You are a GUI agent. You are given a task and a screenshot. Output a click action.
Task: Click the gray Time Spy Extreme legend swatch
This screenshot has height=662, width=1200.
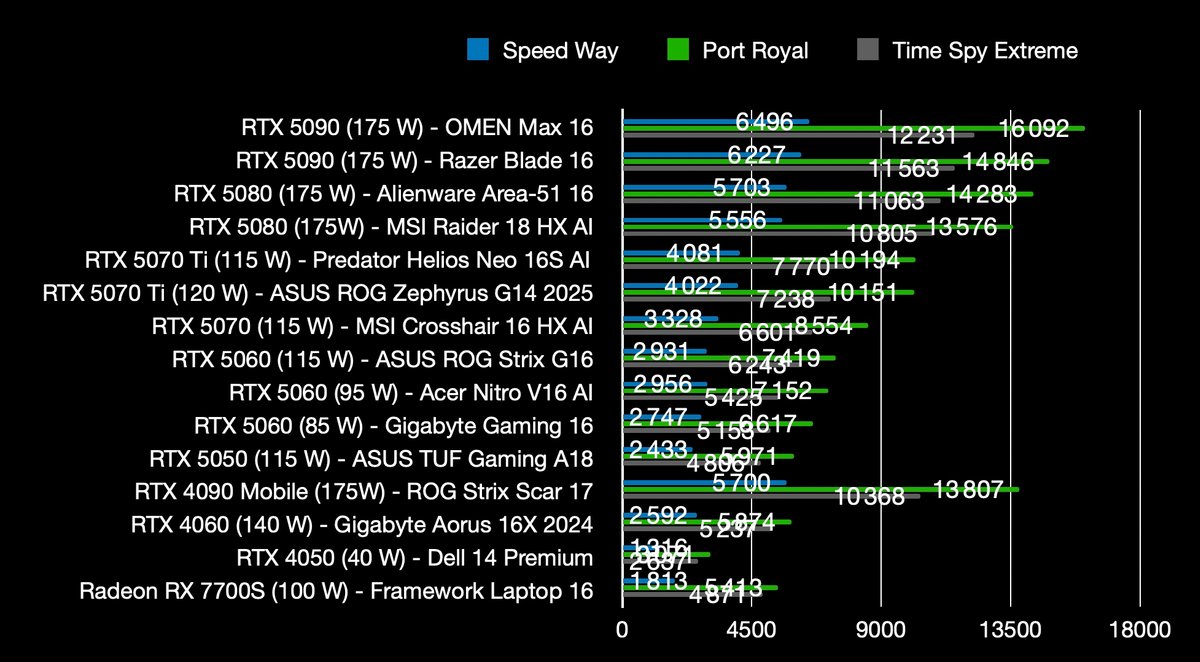tap(868, 50)
